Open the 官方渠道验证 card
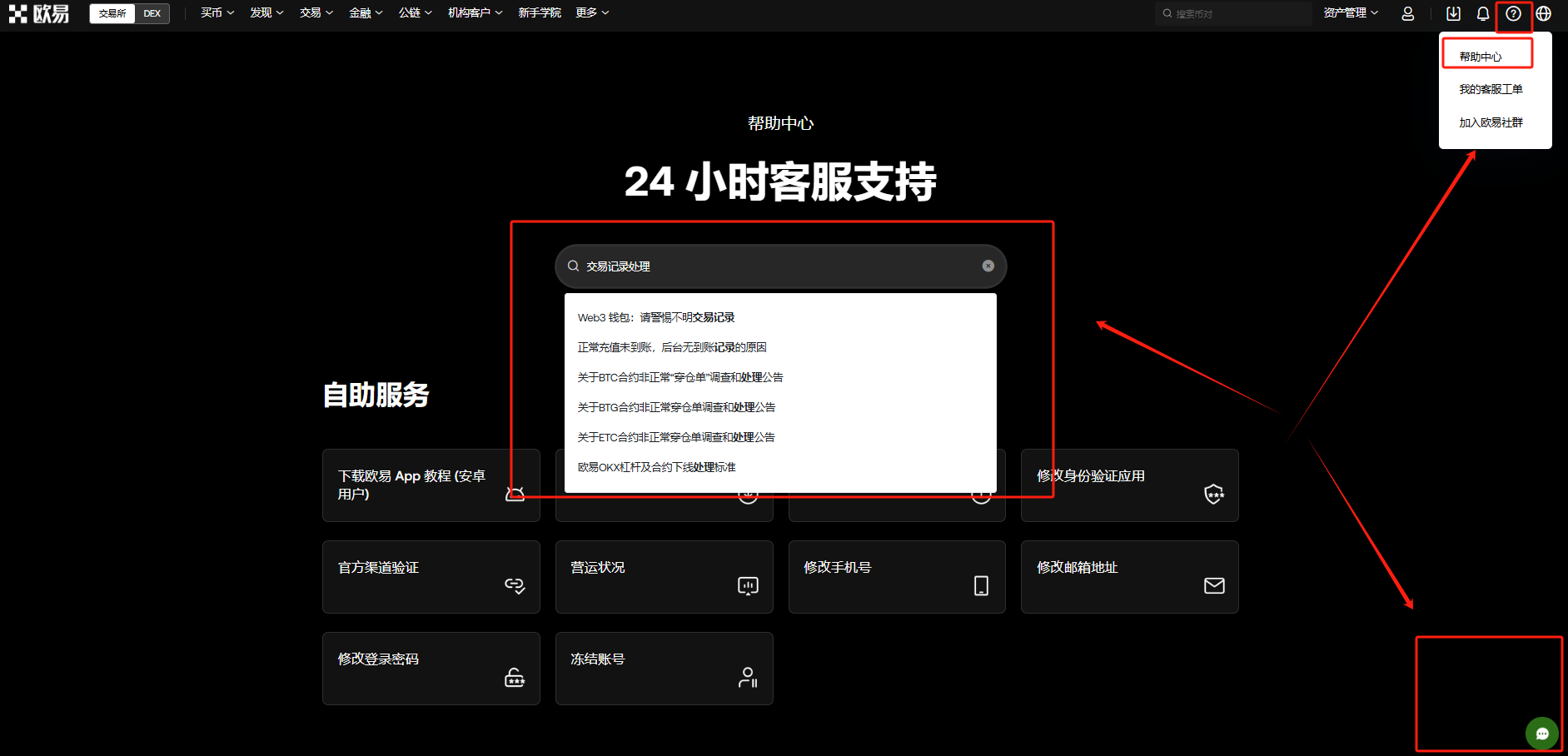Image resolution: width=1568 pixels, height=756 pixels. (431, 577)
